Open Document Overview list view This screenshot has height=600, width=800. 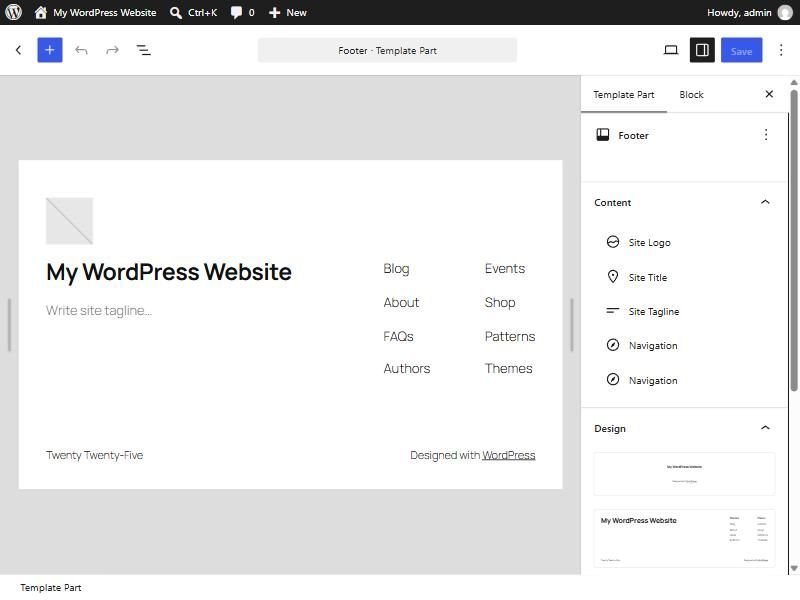pos(143,50)
